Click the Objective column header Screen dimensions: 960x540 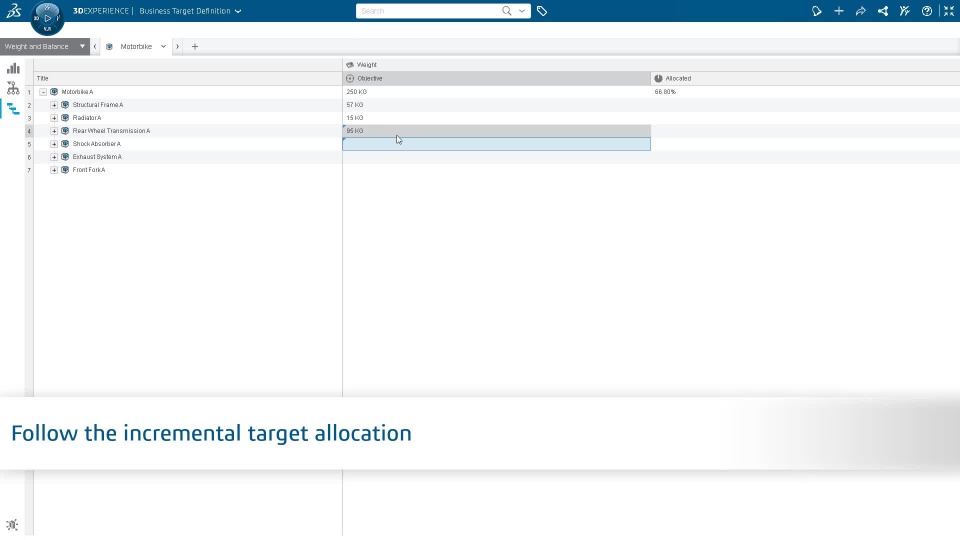coord(497,78)
